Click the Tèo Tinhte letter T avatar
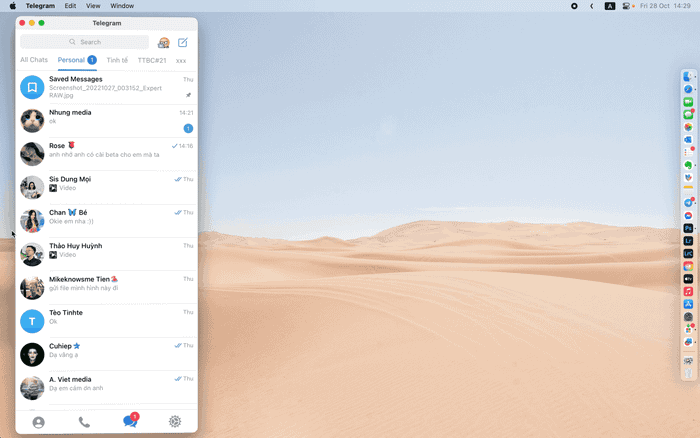 (x=32, y=321)
